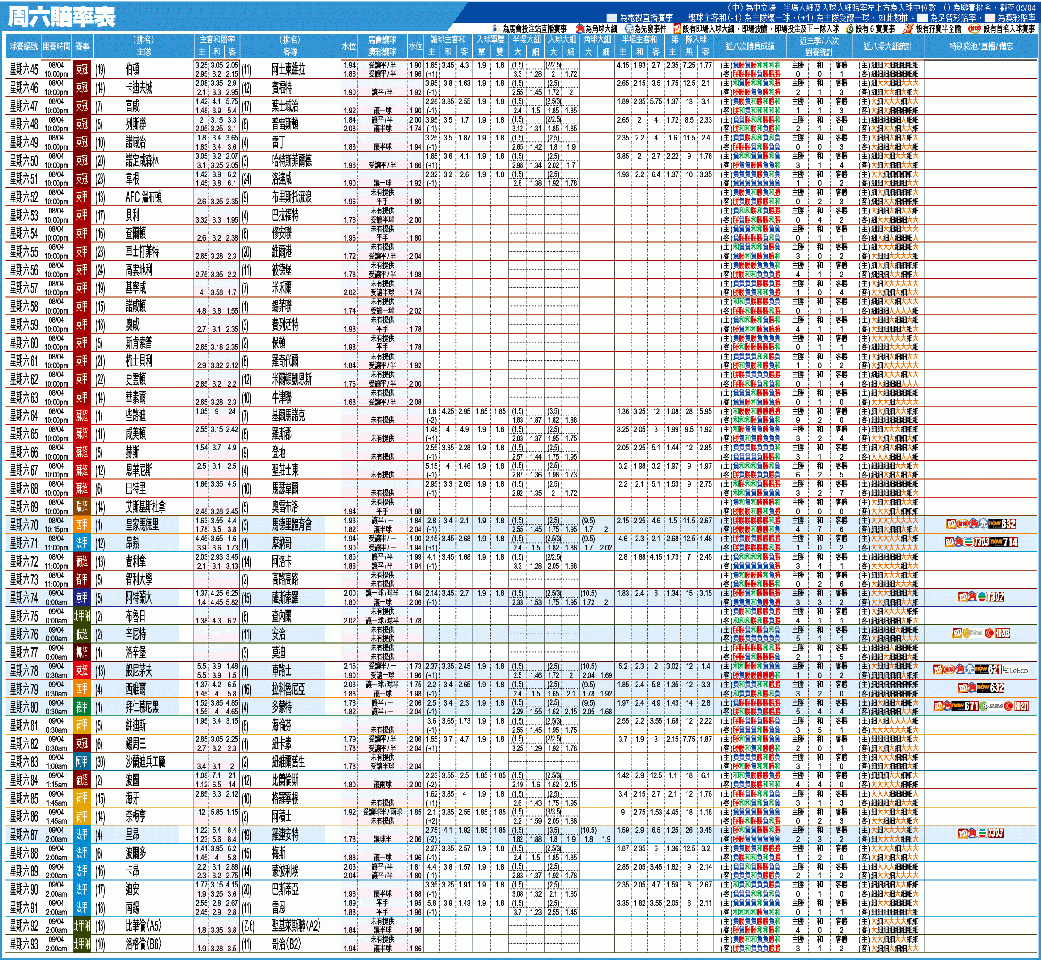Click the red oval 首名入球 legend icon
The width and height of the screenshot is (1041, 960).
[974, 29]
